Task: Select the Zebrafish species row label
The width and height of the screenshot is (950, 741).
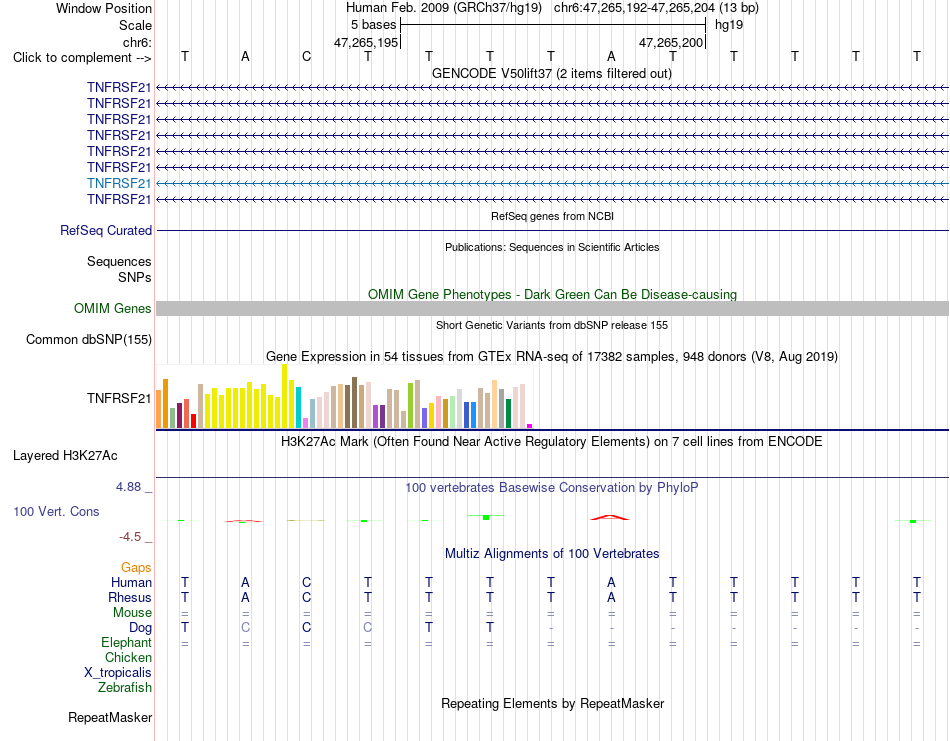Action: pyautogui.click(x=125, y=688)
